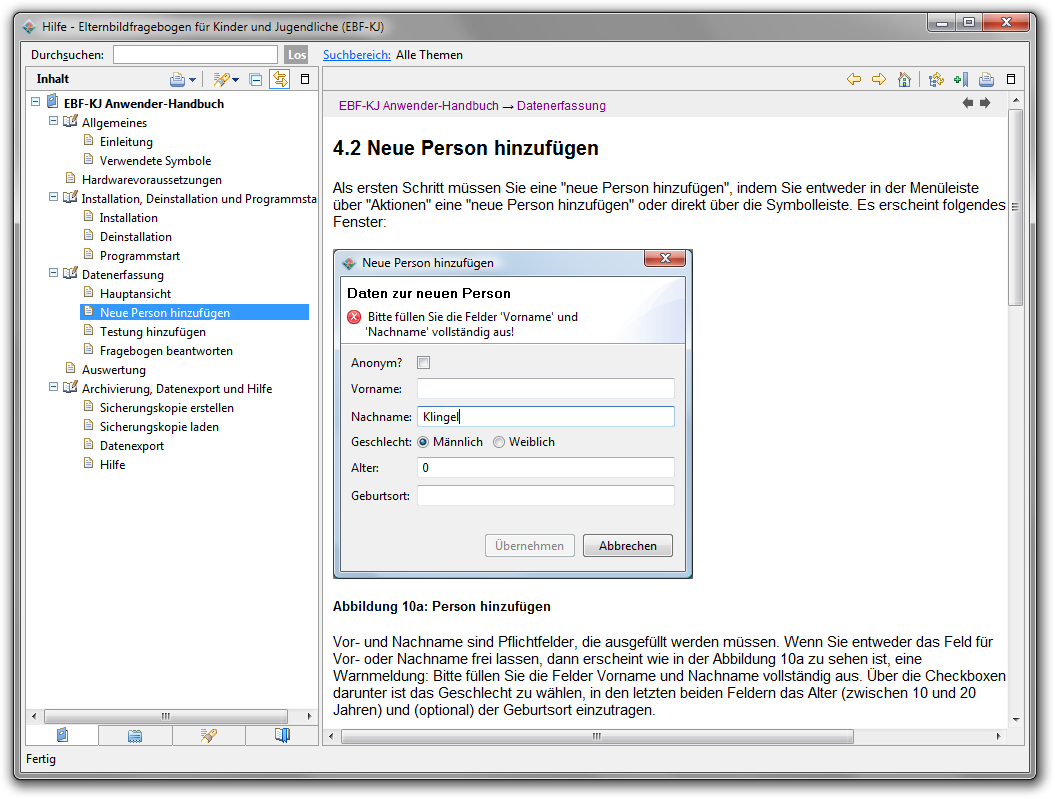Select the Weiblich radio button
1055x799 pixels.
(499, 442)
